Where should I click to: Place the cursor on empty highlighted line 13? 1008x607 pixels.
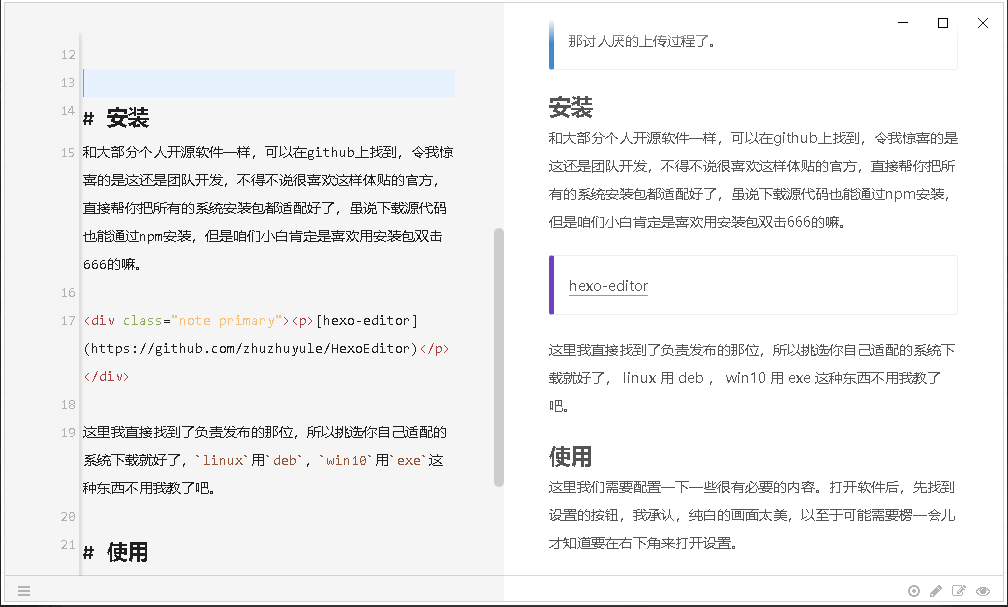268,83
